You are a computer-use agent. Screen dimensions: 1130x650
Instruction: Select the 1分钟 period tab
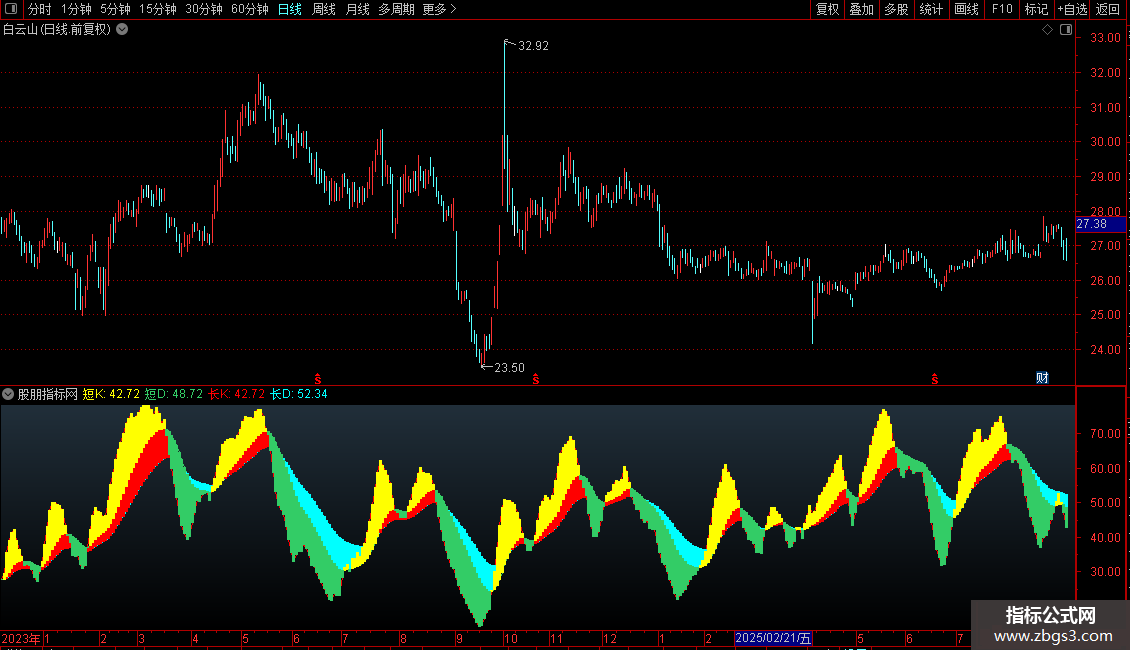tap(76, 9)
